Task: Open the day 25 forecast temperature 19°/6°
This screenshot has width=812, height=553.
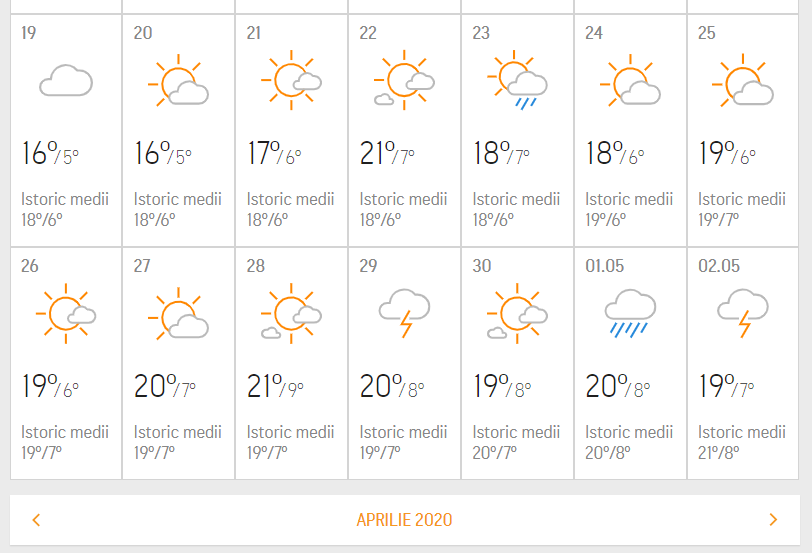Action: coord(726,154)
